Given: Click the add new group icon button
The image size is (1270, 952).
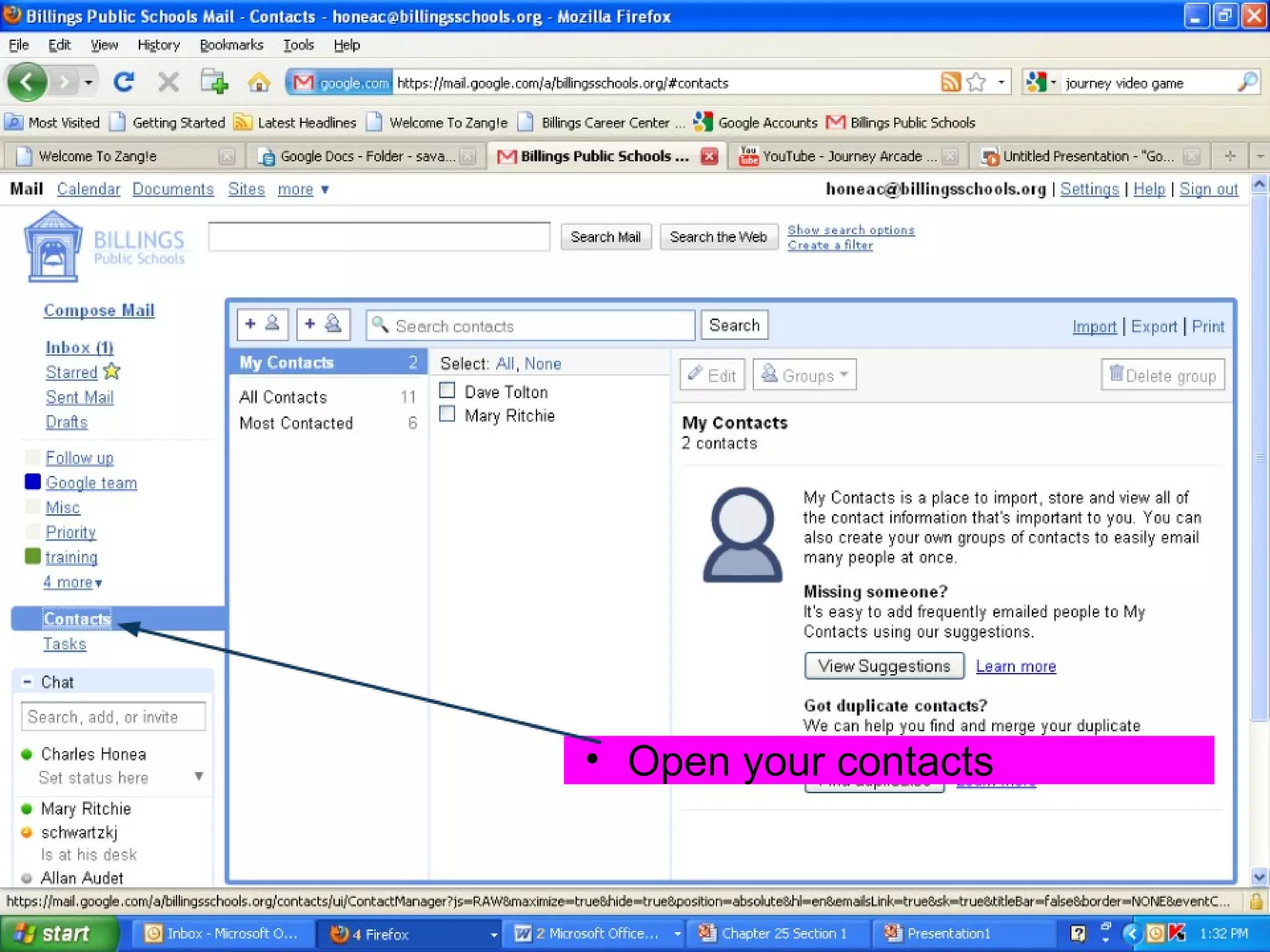Looking at the screenshot, I should (x=323, y=325).
